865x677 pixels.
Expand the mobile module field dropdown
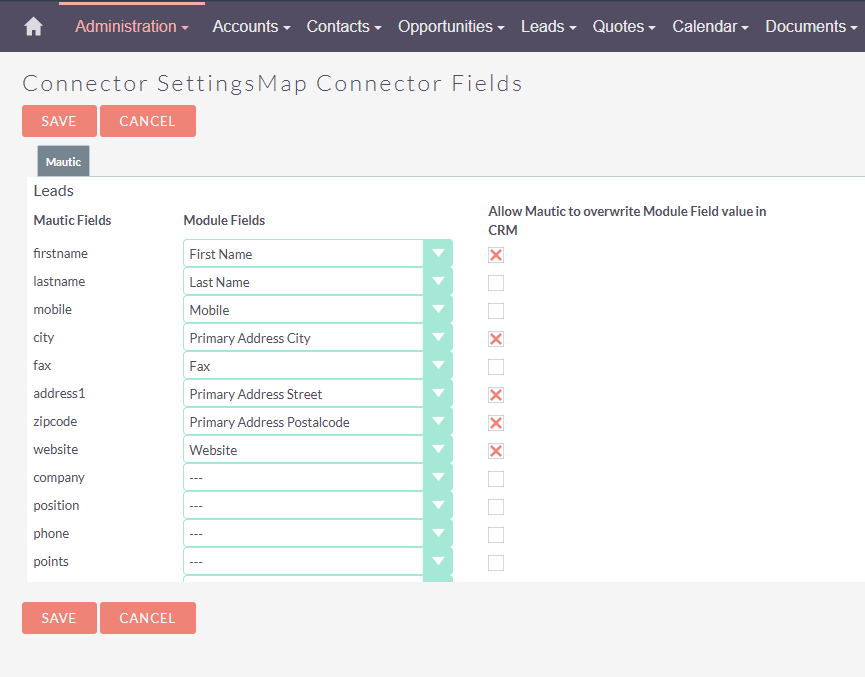(317, 310)
